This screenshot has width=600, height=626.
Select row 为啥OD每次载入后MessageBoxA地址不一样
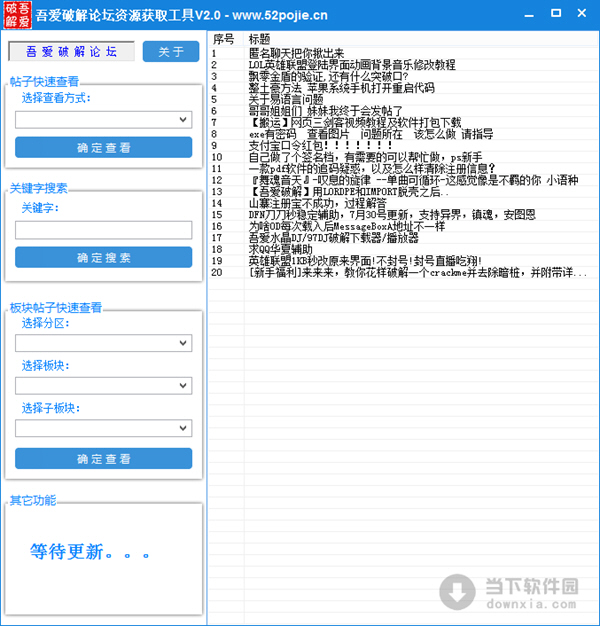(403, 227)
